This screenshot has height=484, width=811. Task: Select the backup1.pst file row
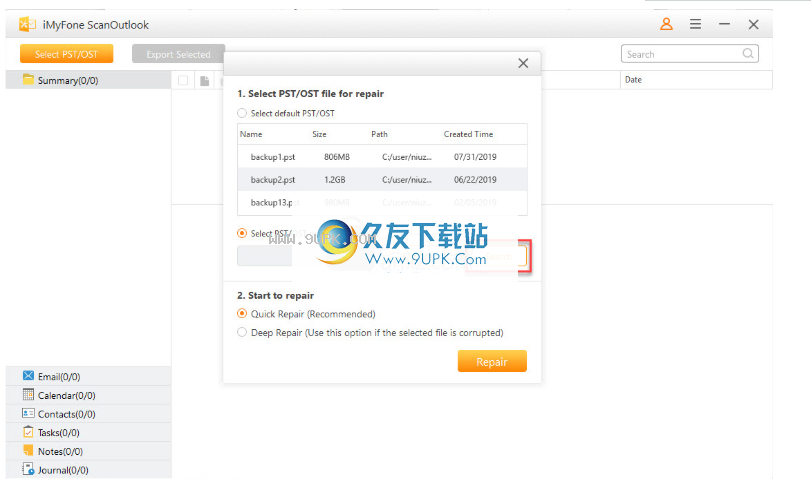click(x=382, y=157)
